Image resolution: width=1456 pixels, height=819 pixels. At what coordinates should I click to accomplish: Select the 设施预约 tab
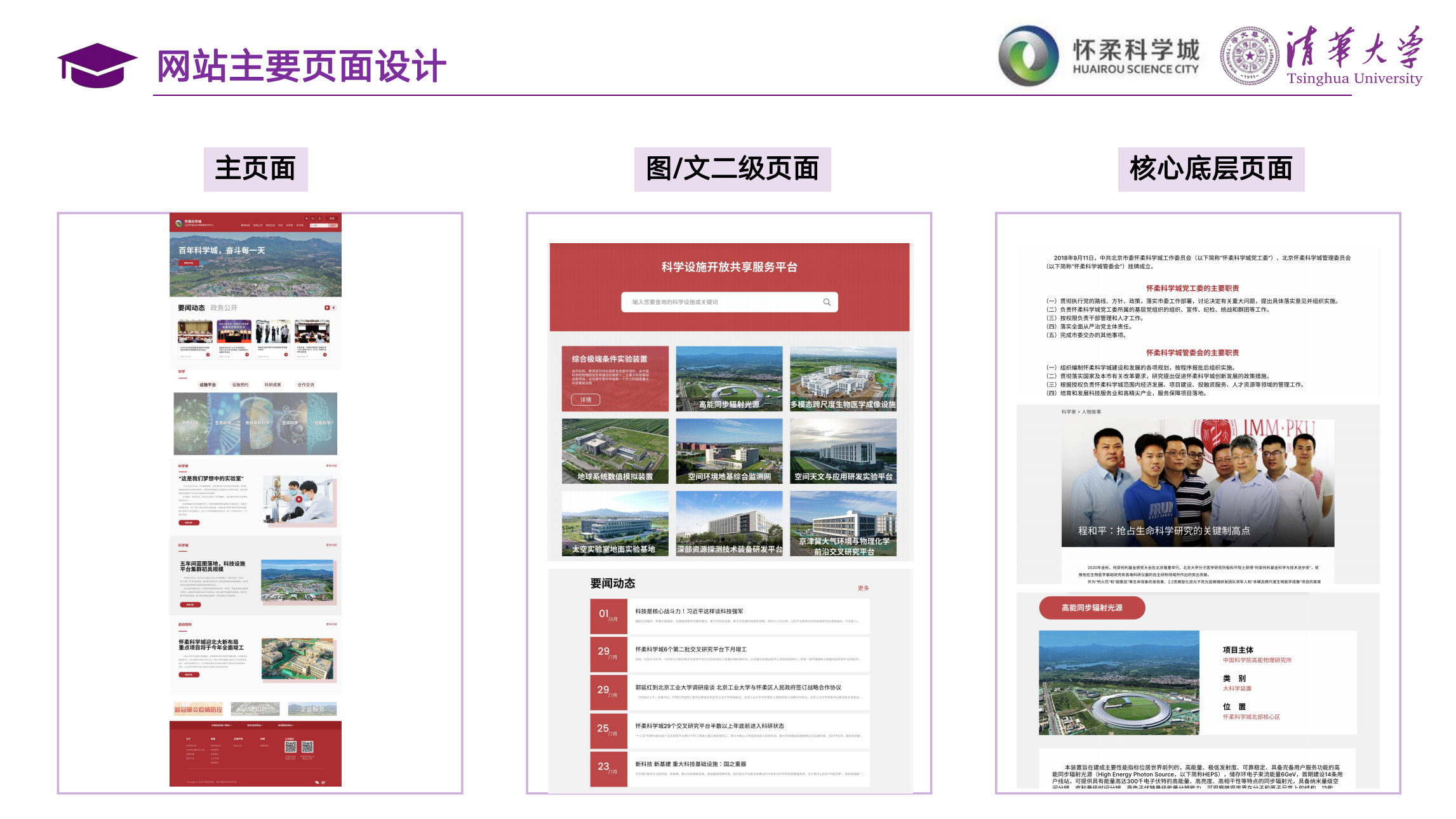click(241, 385)
